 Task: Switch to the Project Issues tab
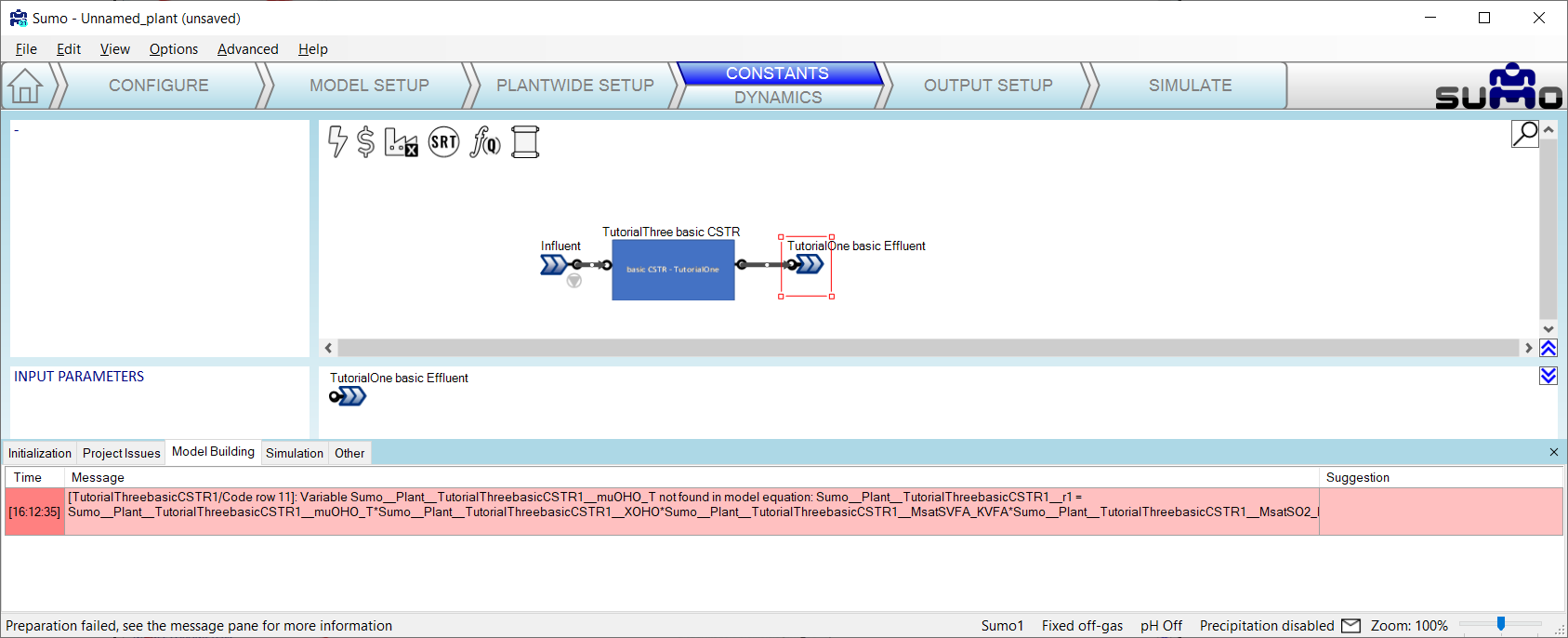pos(121,453)
